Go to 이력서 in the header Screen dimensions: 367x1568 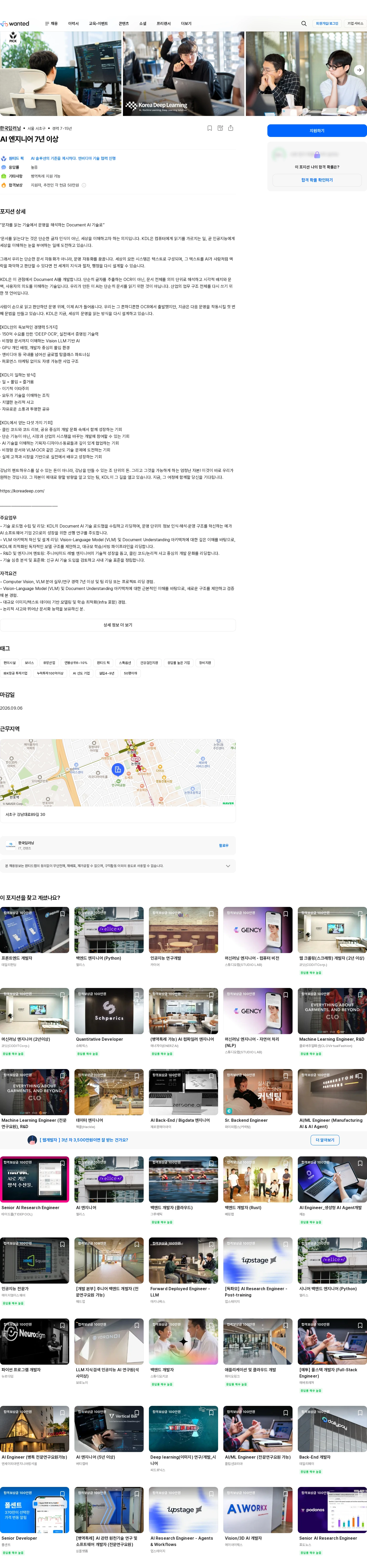click(74, 24)
